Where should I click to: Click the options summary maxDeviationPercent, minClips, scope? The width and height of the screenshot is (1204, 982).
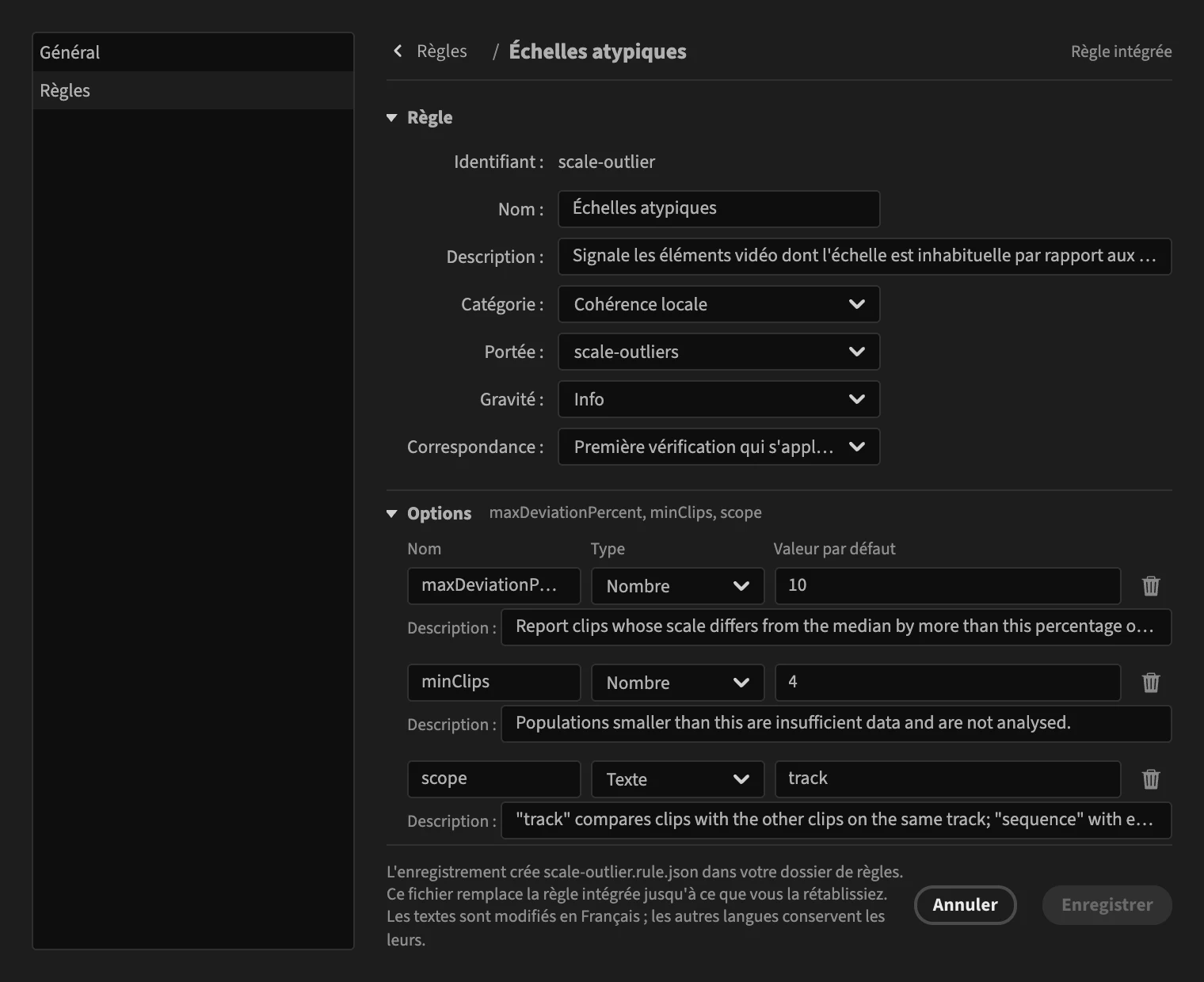tap(625, 513)
